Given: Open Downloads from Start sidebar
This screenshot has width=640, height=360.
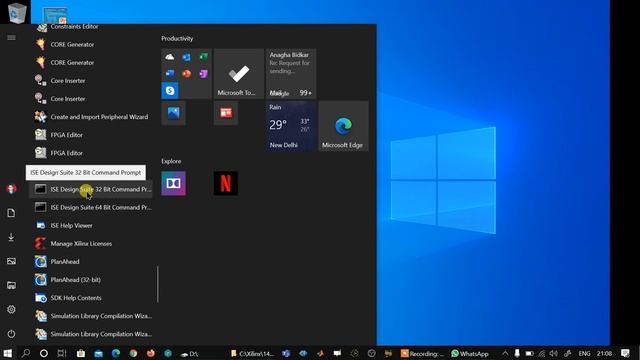Looking at the screenshot, I should (11, 237).
